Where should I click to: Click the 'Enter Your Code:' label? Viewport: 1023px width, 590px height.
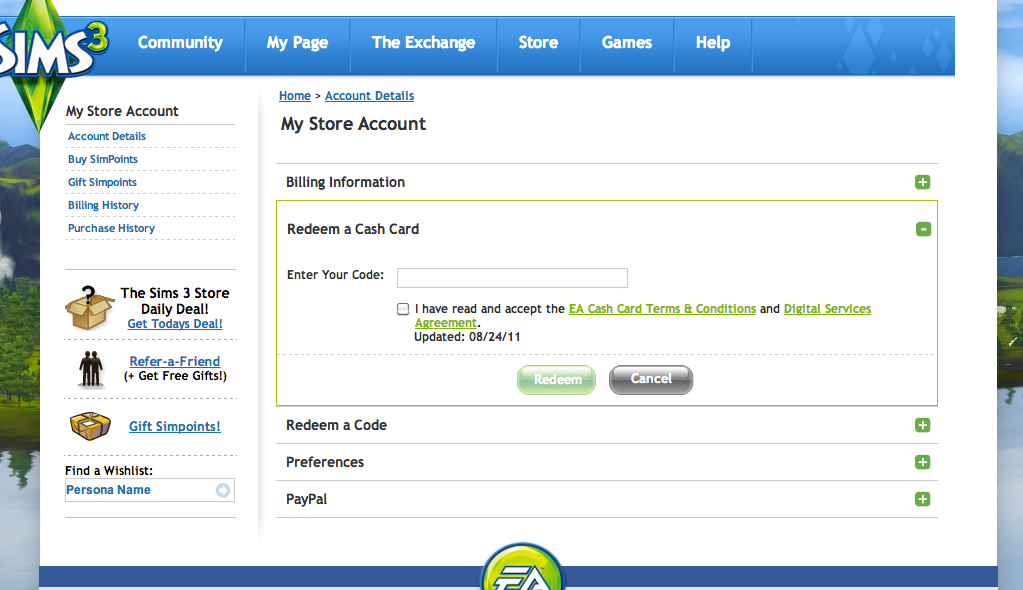(335, 275)
